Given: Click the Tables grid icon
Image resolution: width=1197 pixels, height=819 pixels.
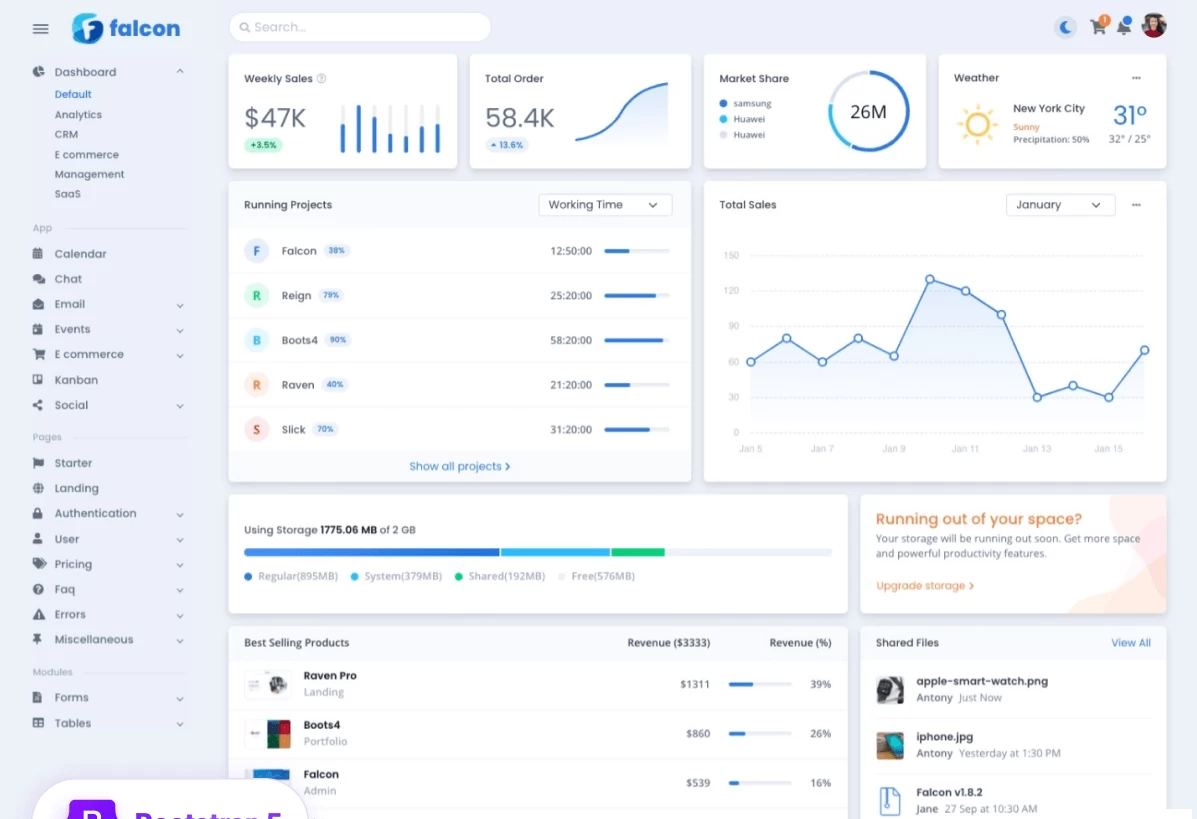Looking at the screenshot, I should point(38,722).
